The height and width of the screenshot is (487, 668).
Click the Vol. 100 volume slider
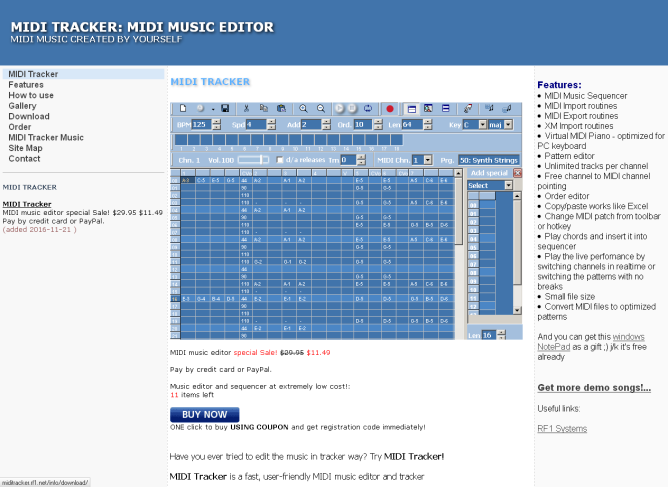tap(253, 160)
